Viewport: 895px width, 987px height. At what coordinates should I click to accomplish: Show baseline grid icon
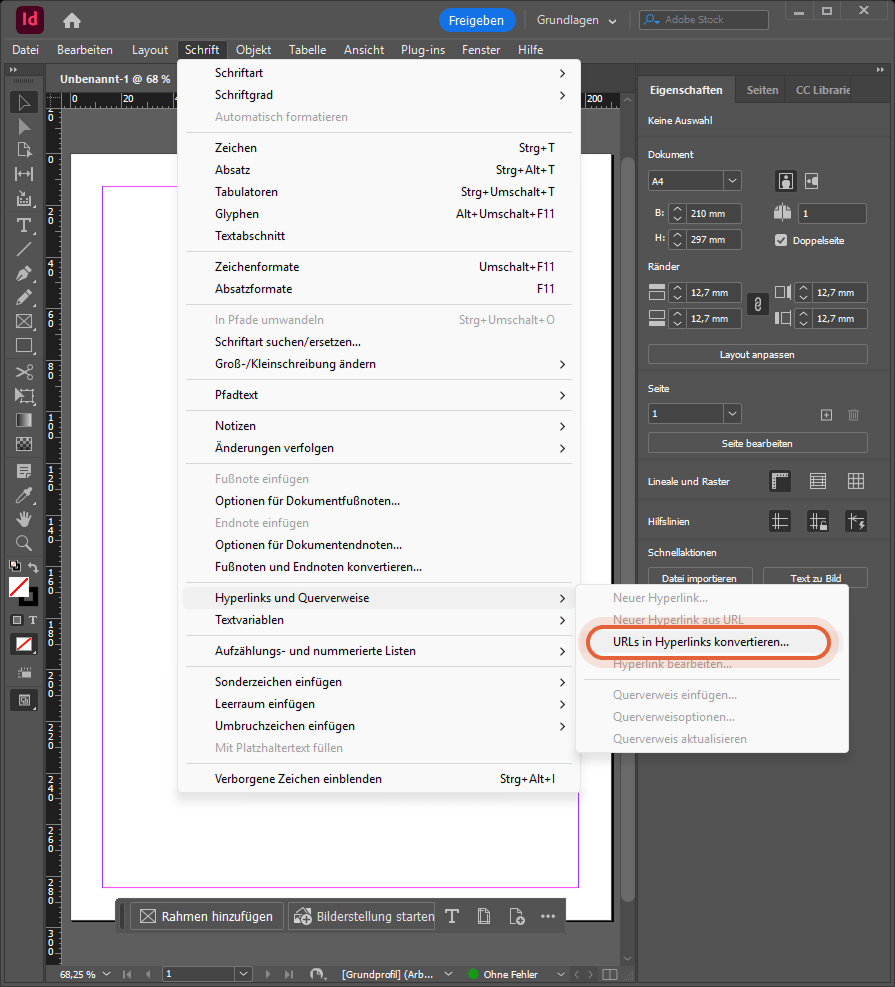818,482
